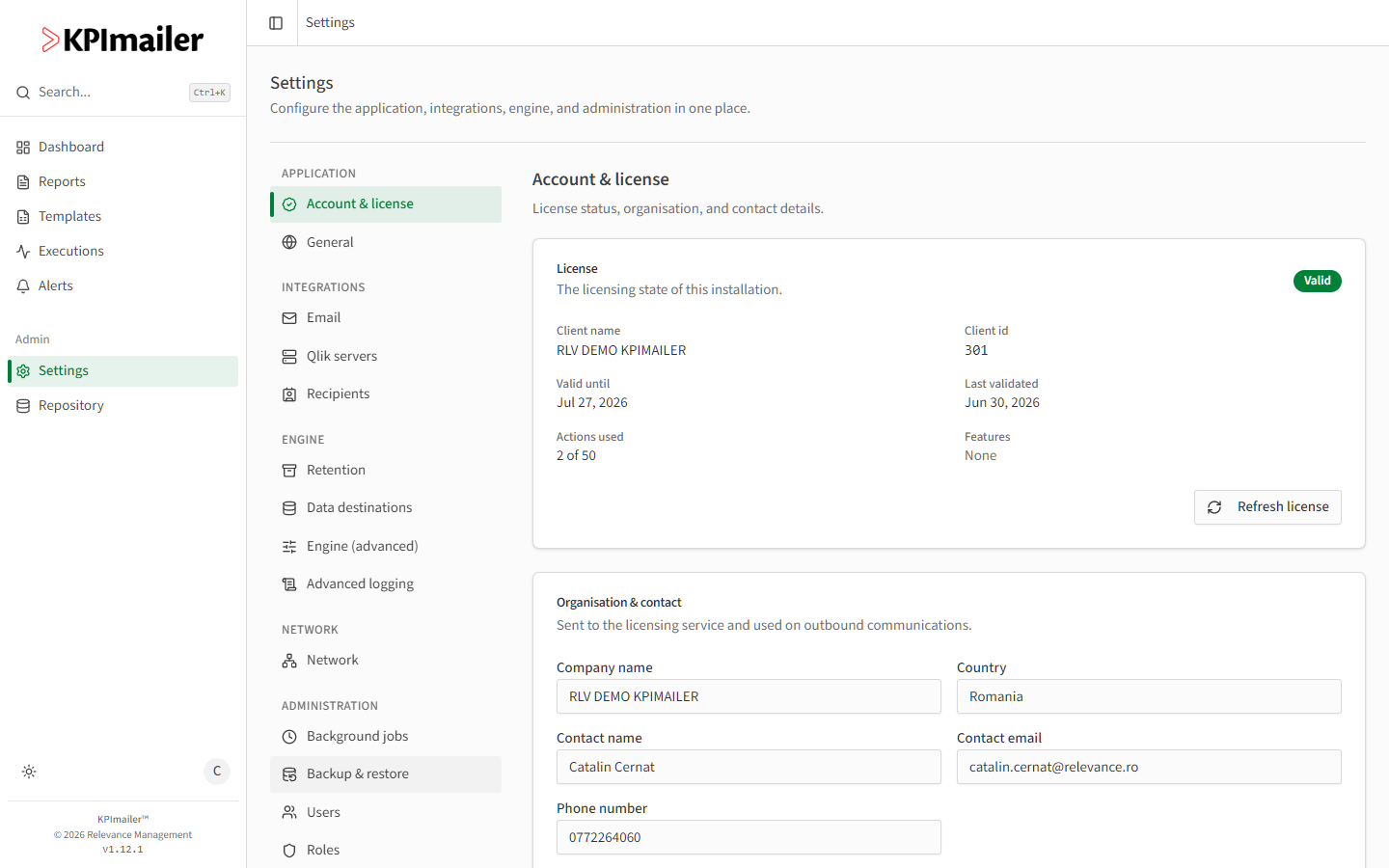Select the Account & license settings tab
Screen dimensions: 1389x868
[386, 204]
